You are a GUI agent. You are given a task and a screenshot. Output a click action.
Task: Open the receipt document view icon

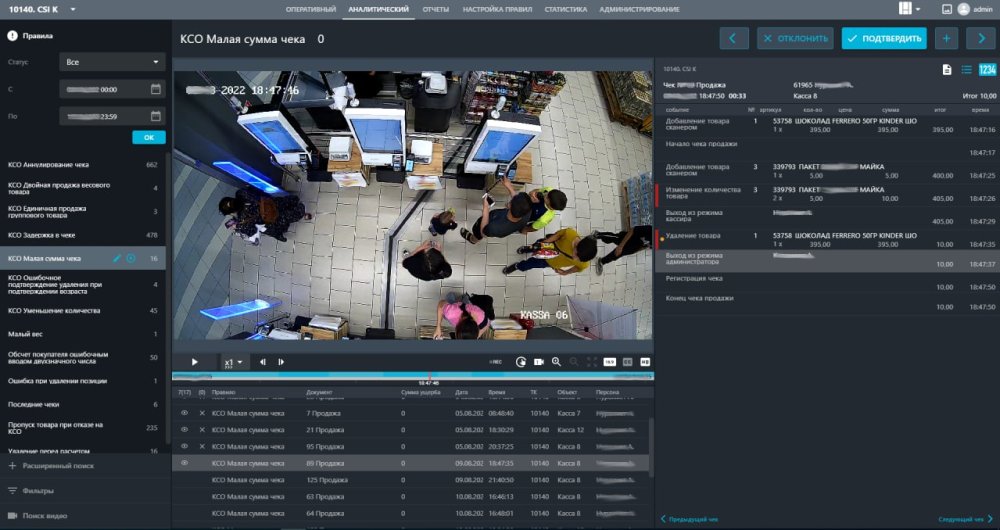pyautogui.click(x=946, y=69)
